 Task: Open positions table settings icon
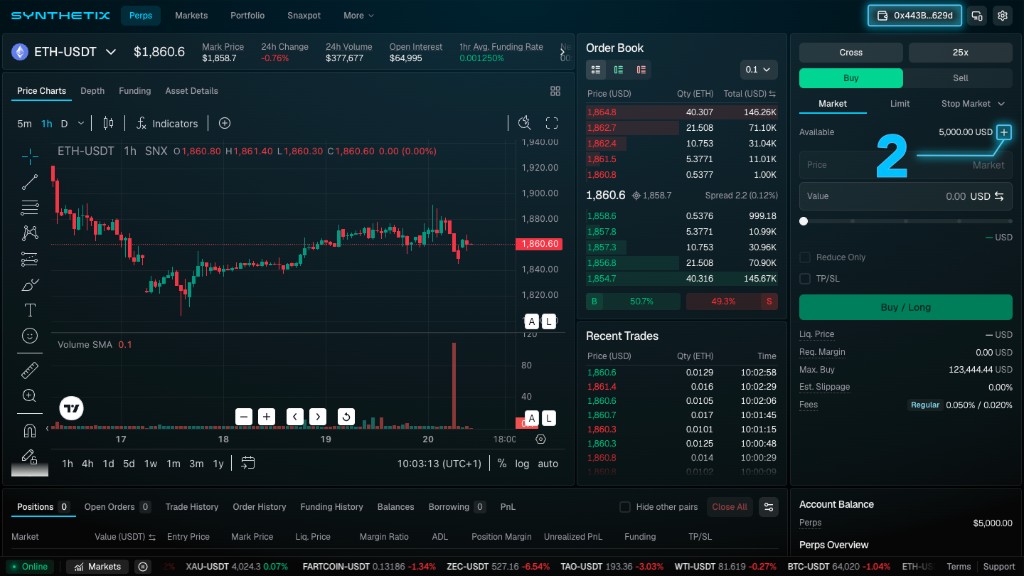click(769, 507)
